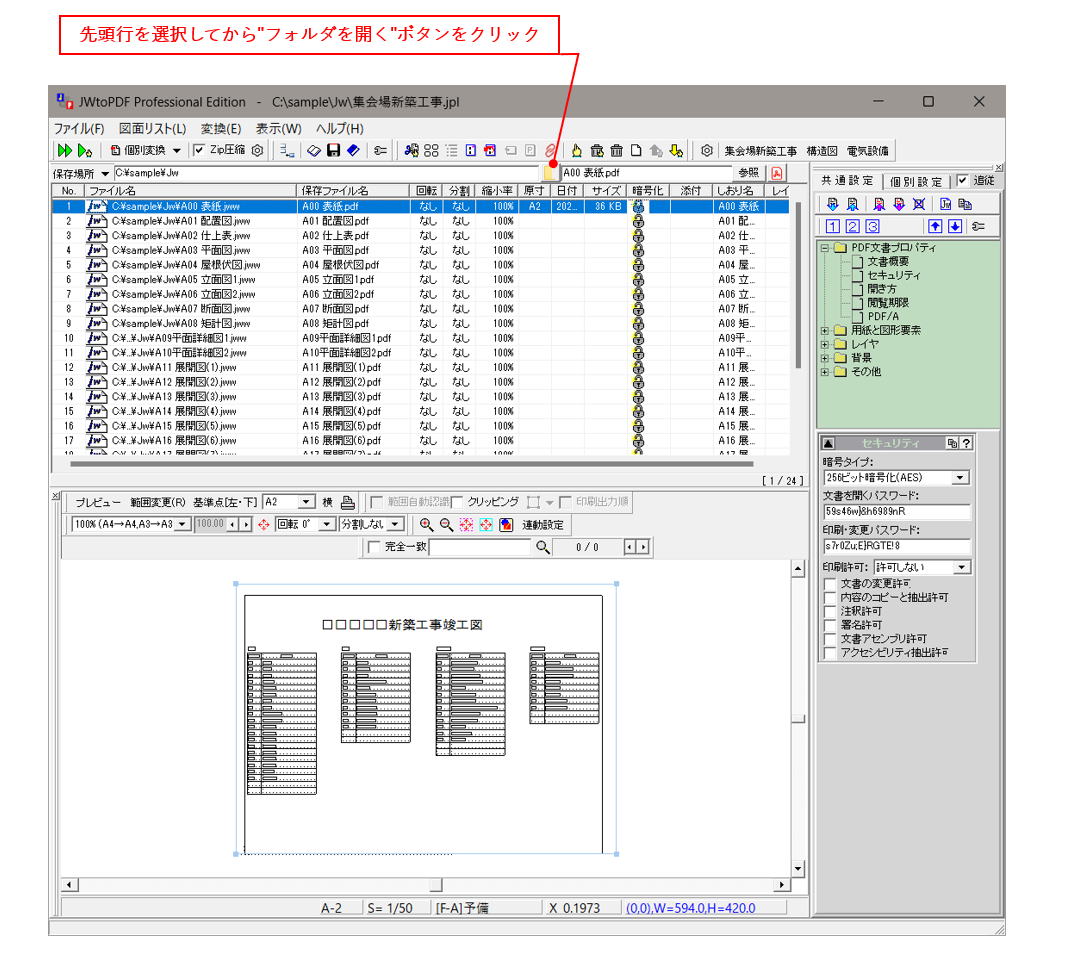Click the red PDF icon beside 参照
The height and width of the screenshot is (960, 1074).
(x=778, y=172)
